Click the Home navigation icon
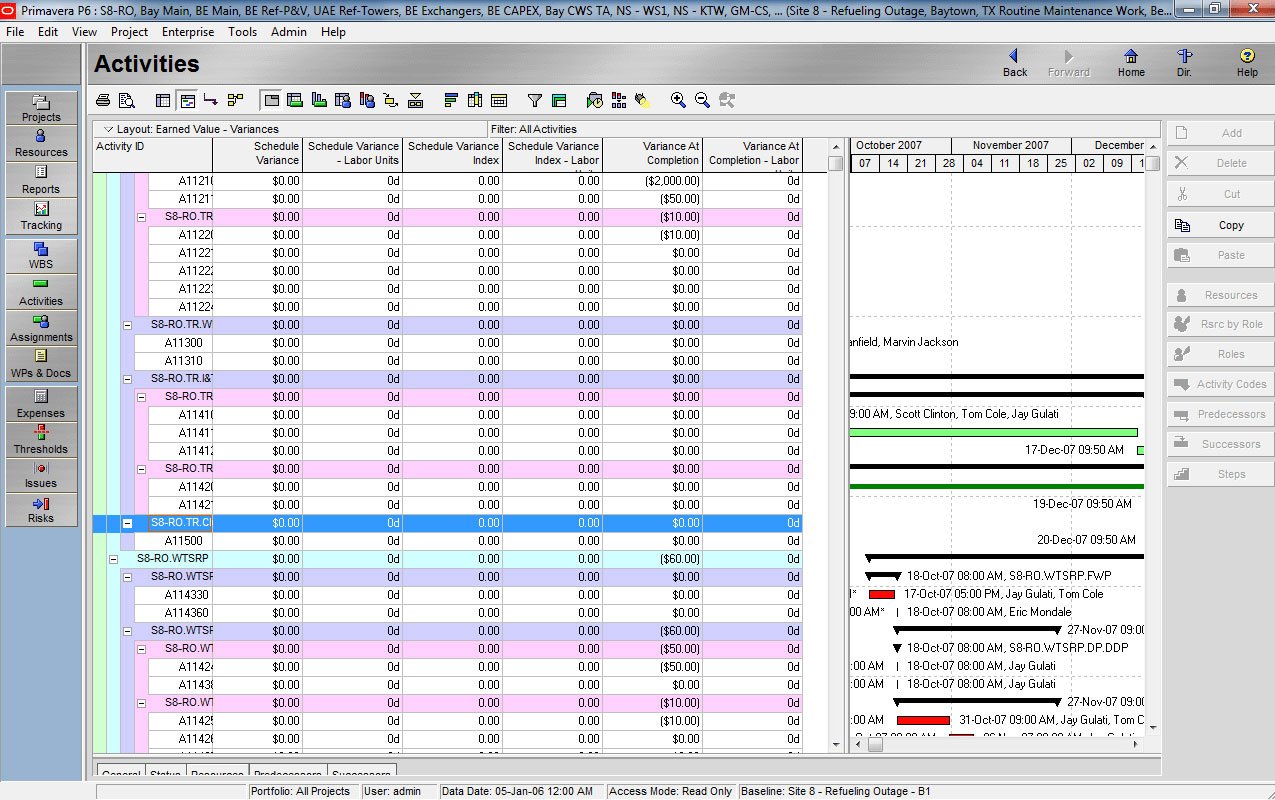Screen dimensions: 1275x800 [1131, 63]
